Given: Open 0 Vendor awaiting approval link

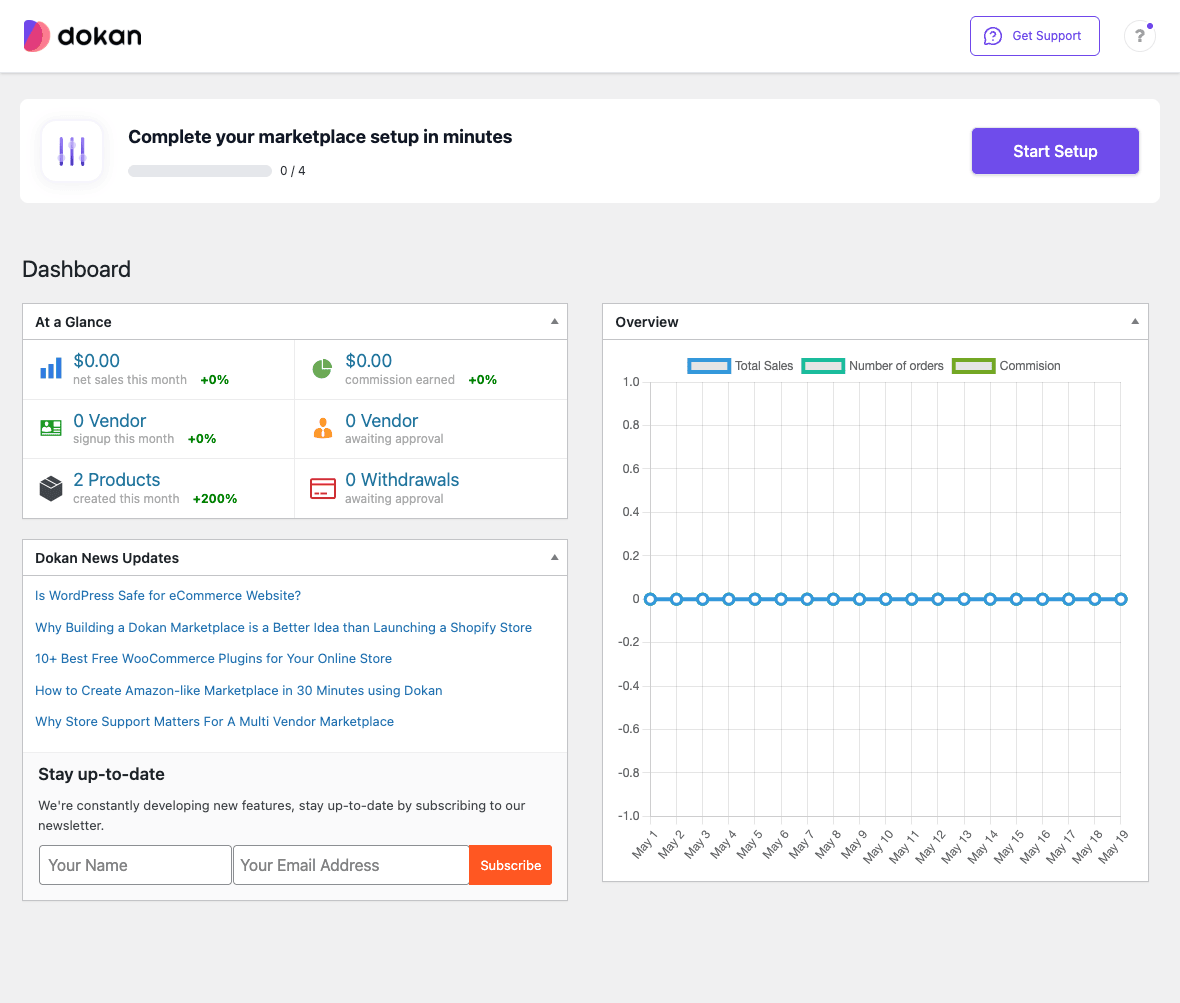Looking at the screenshot, I should pos(382,421).
